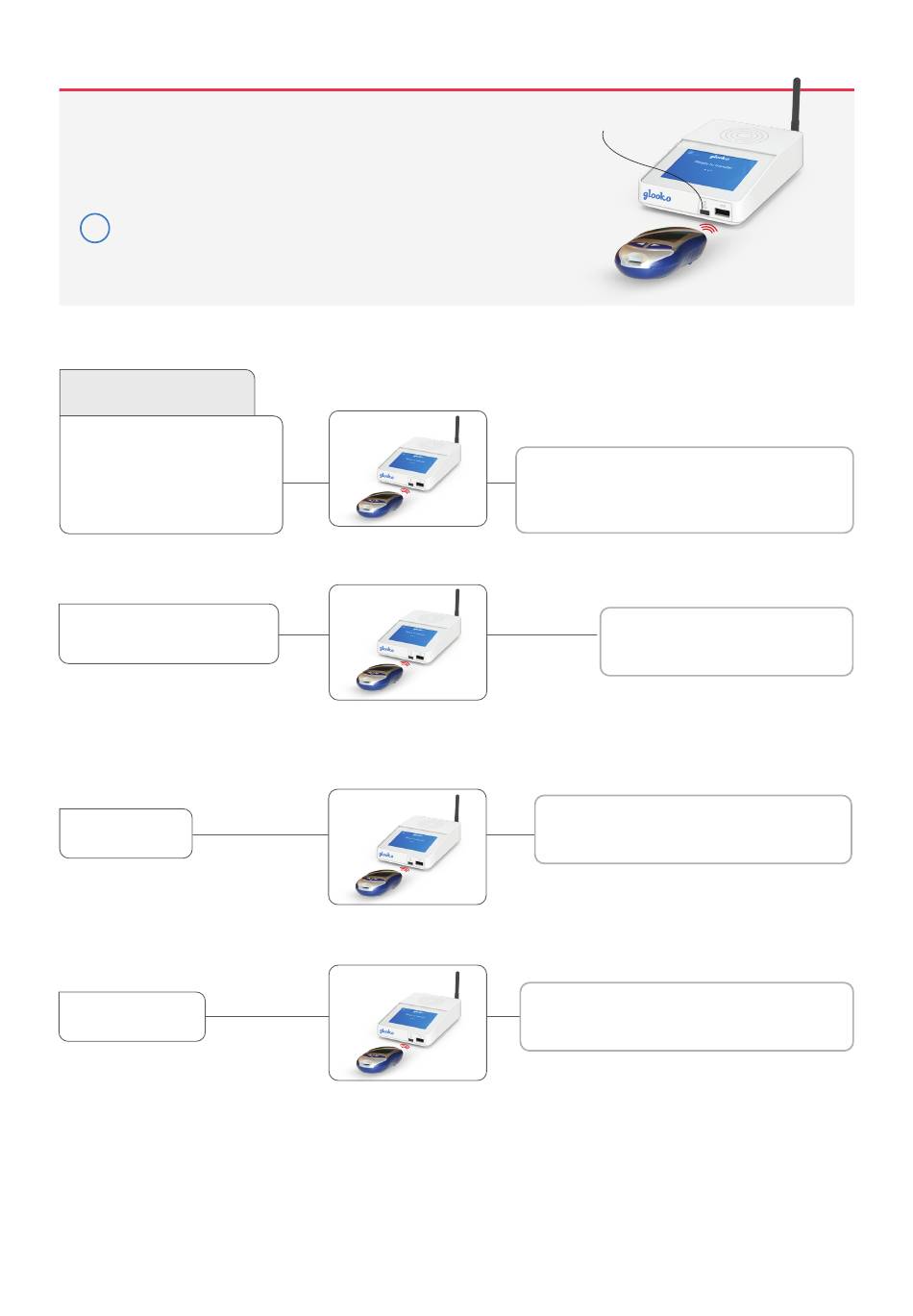Select the first device thumbnail
The width and height of the screenshot is (913, 1316).
coord(407,469)
